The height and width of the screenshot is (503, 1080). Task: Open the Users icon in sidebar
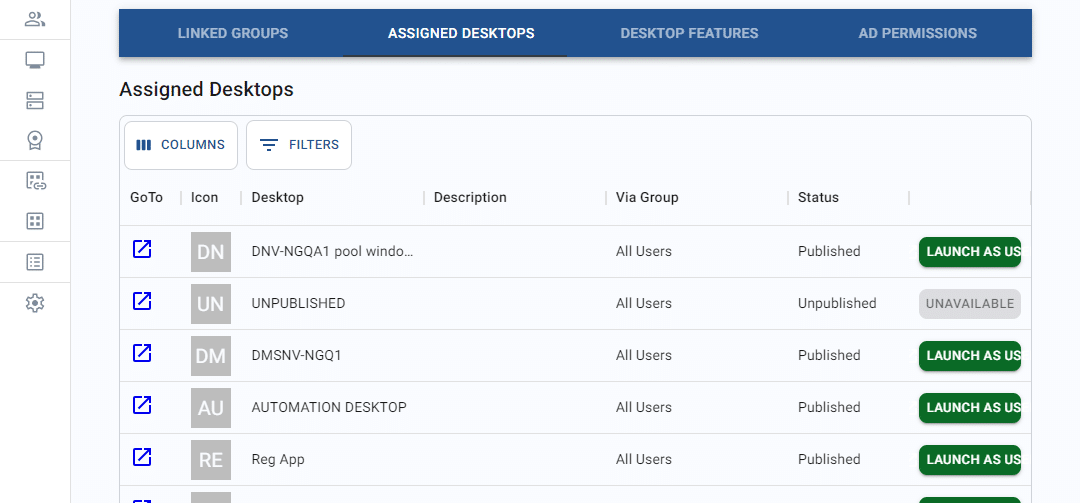(34, 19)
